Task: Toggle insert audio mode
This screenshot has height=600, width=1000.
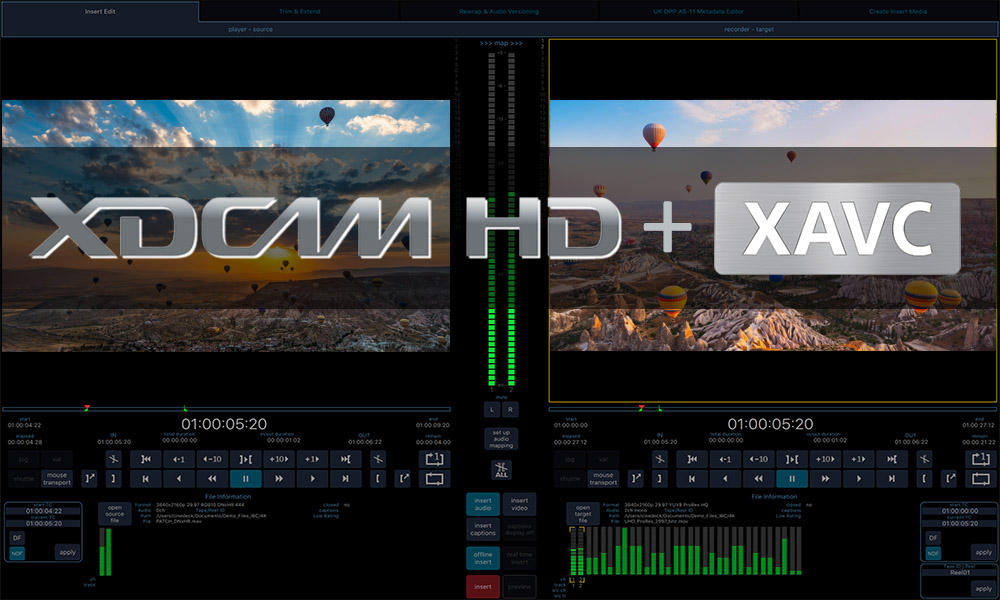Action: click(x=483, y=504)
